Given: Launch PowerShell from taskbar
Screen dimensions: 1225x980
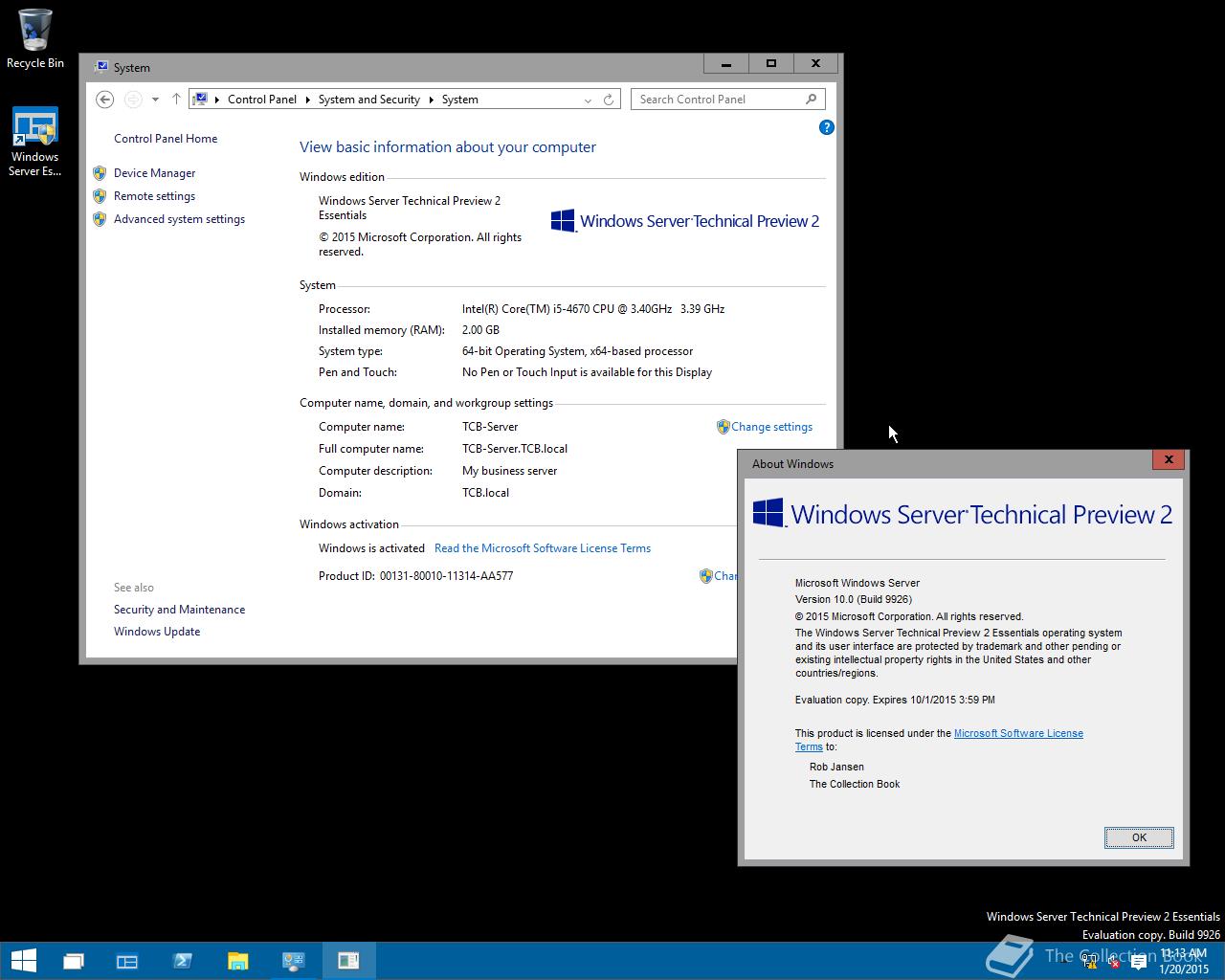Looking at the screenshot, I should [x=183, y=961].
